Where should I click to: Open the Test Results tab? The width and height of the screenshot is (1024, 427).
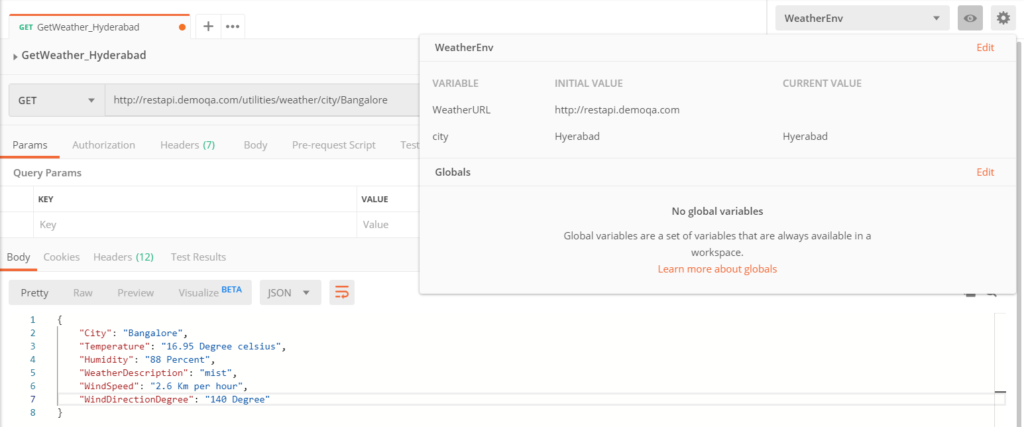[198, 257]
